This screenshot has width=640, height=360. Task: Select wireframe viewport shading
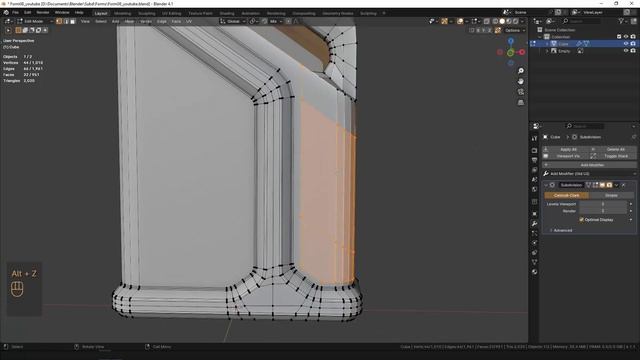coord(496,21)
